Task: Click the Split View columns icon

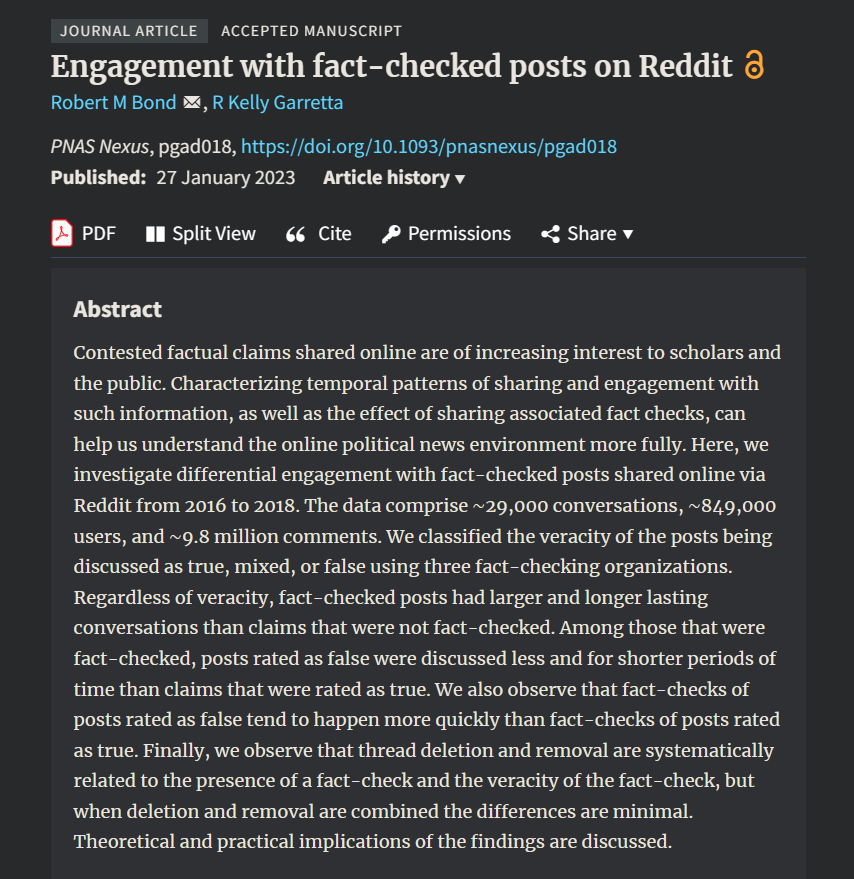Action: (x=155, y=234)
